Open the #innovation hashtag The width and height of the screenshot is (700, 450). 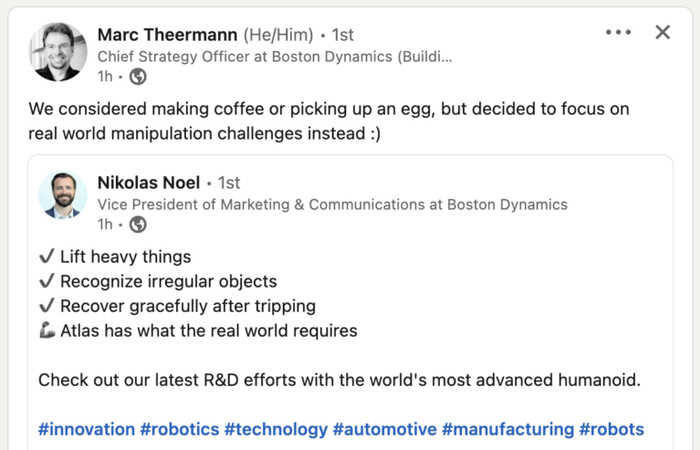point(86,429)
